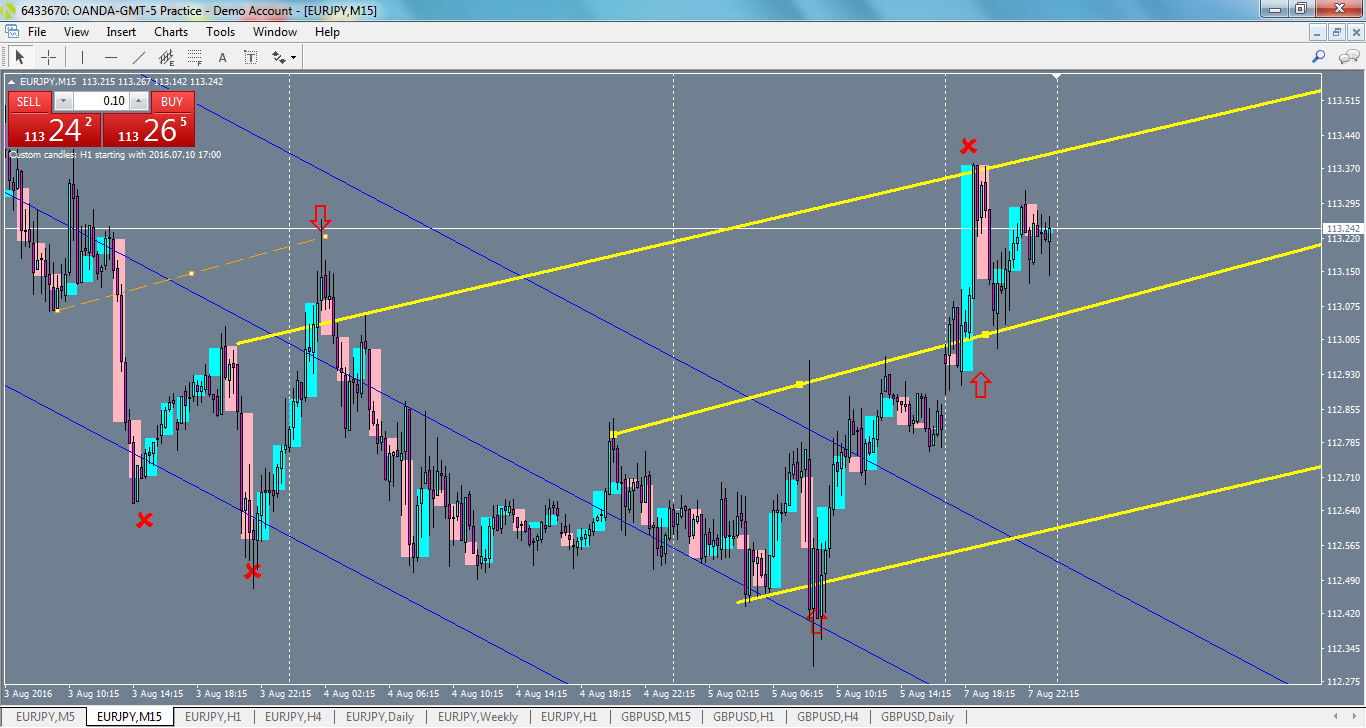Select the Vertical Line drawing tool

pyautogui.click(x=82, y=57)
